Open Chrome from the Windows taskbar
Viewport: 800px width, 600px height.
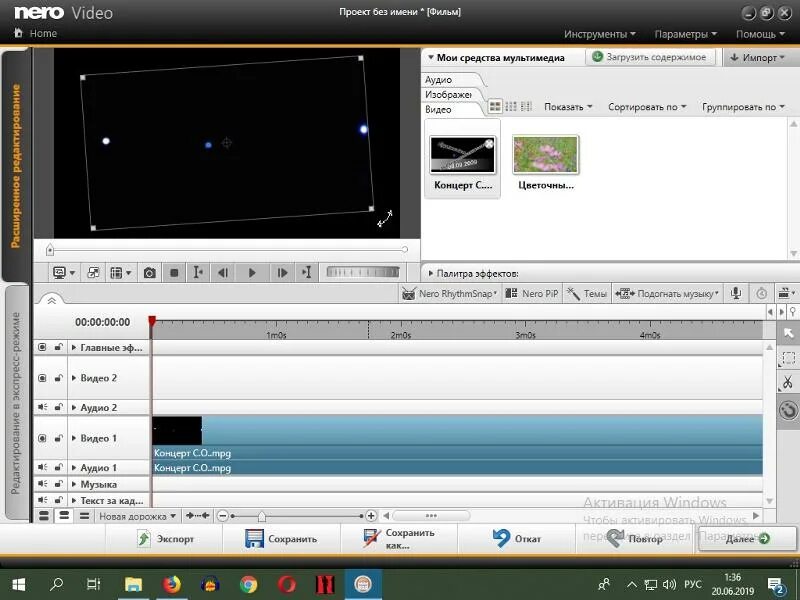[x=248, y=584]
